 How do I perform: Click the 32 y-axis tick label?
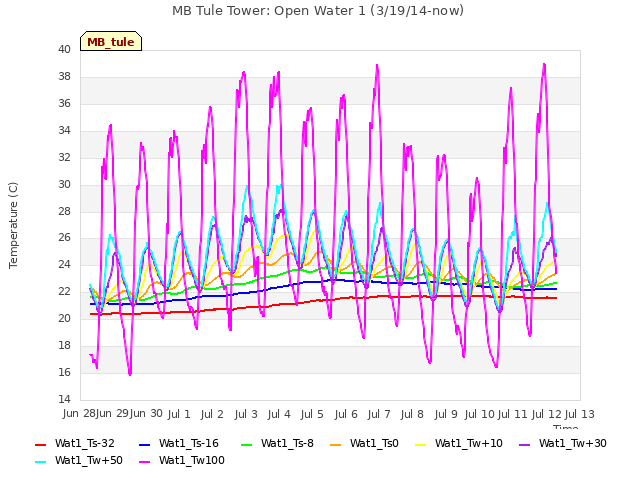pyautogui.click(x=64, y=157)
